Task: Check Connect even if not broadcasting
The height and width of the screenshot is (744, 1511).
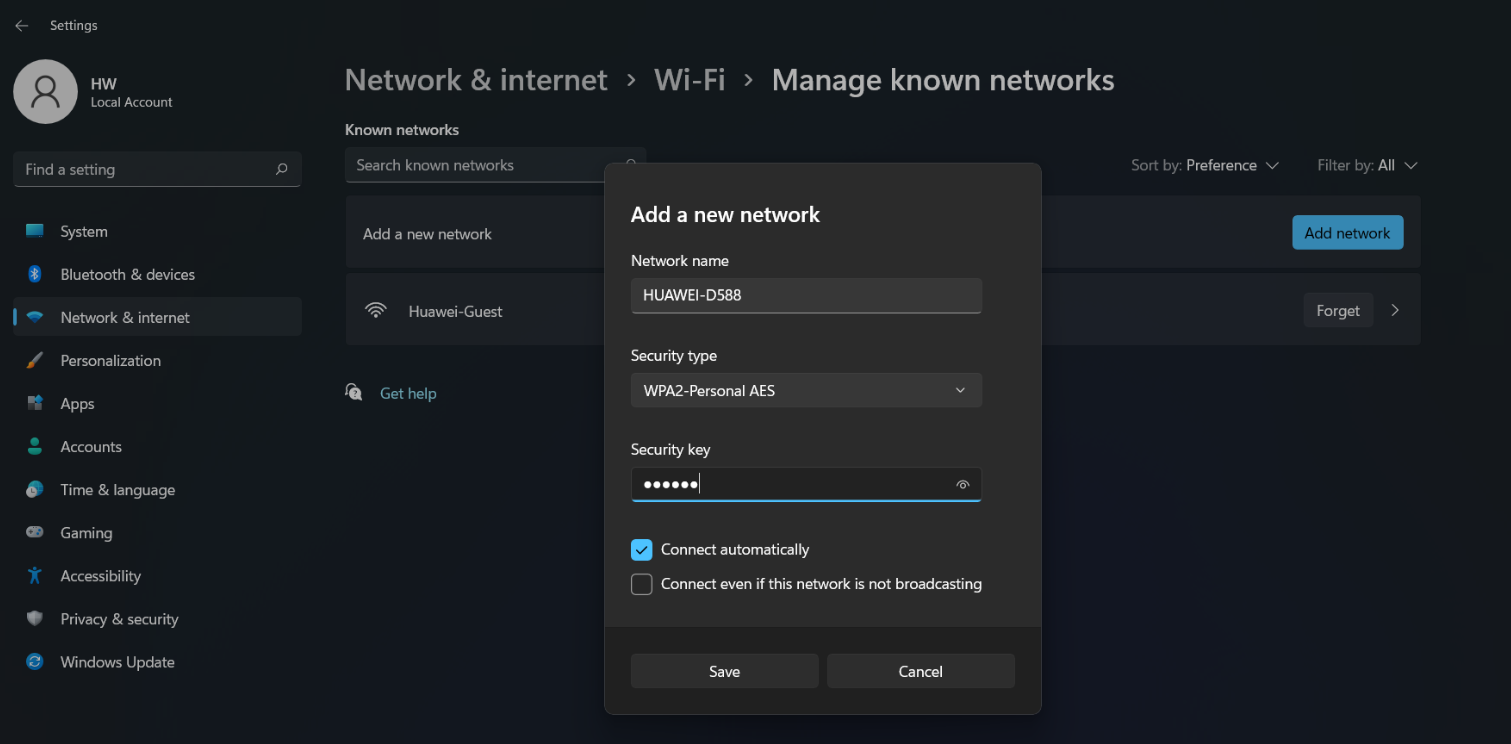Action: tap(642, 584)
